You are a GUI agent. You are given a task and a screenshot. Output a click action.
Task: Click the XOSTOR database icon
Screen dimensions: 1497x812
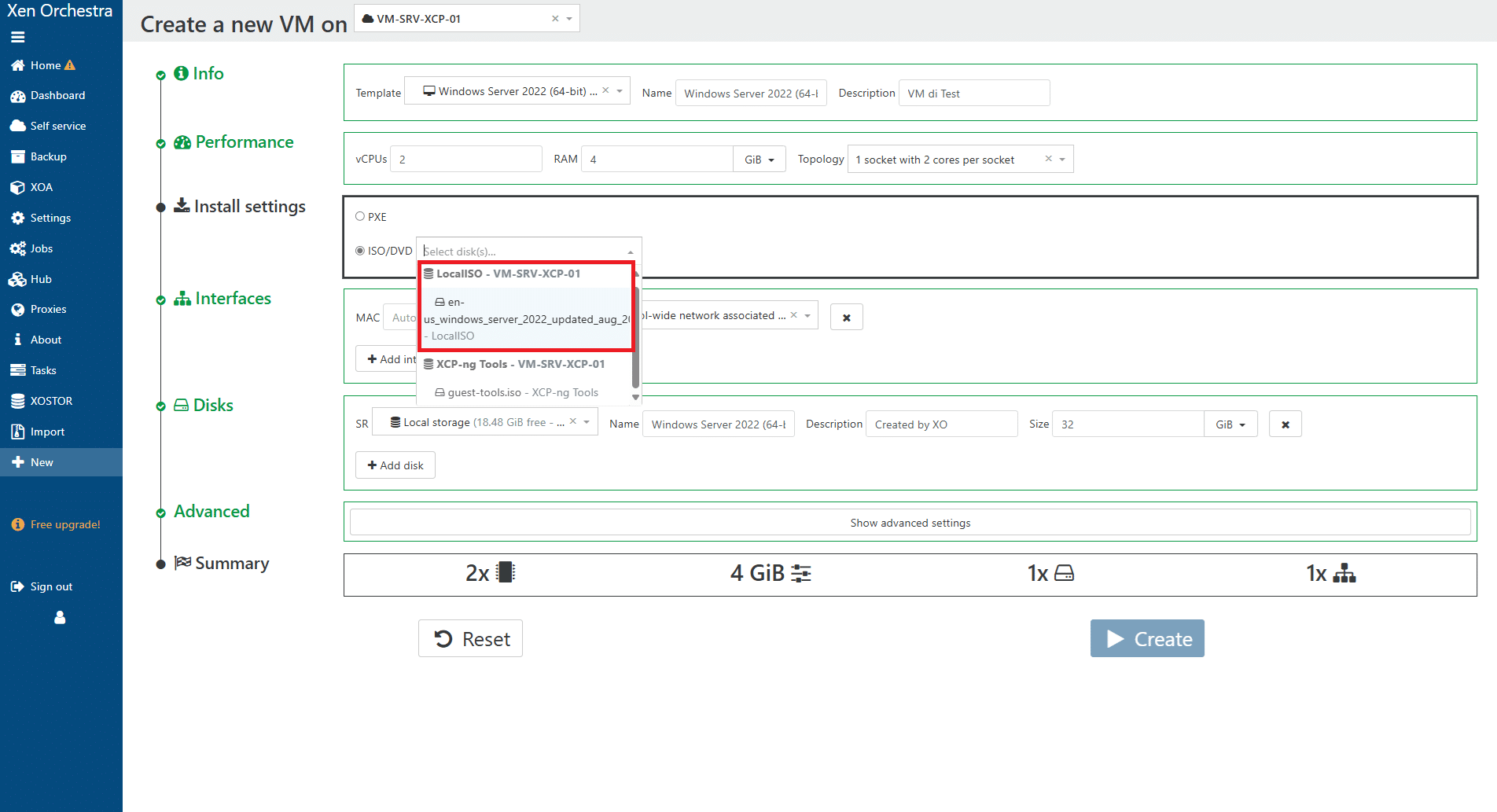(x=17, y=401)
